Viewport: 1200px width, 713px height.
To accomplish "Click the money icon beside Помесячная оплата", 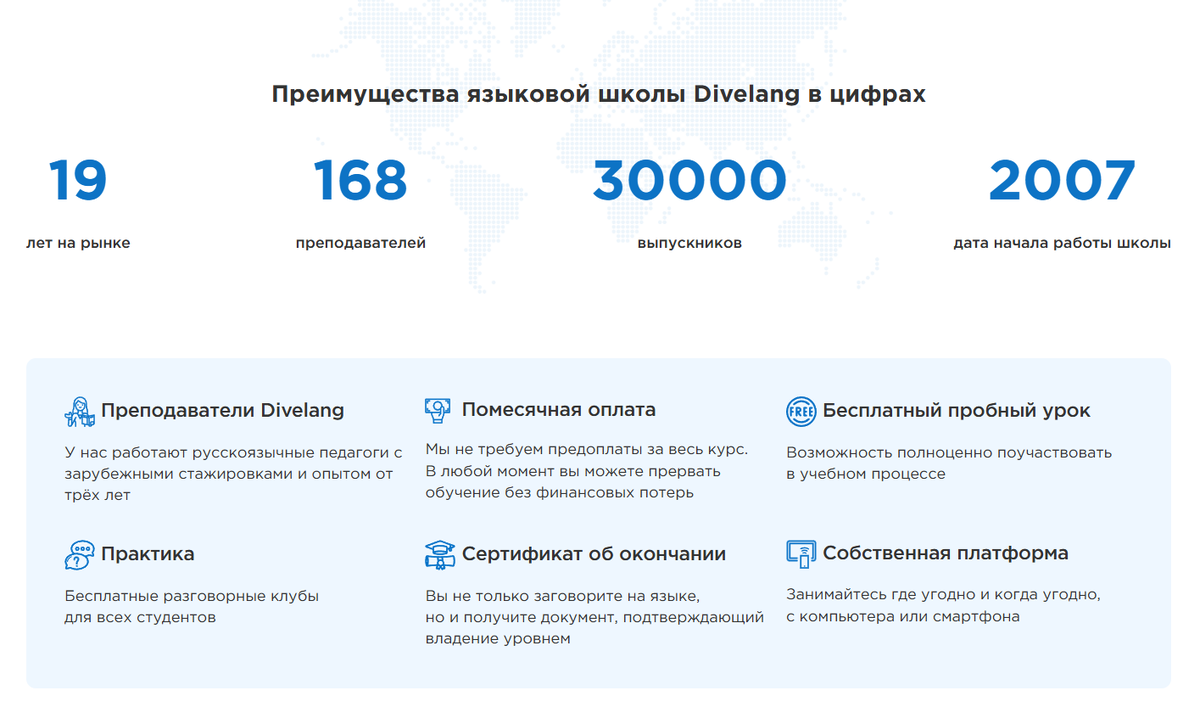I will 438,410.
